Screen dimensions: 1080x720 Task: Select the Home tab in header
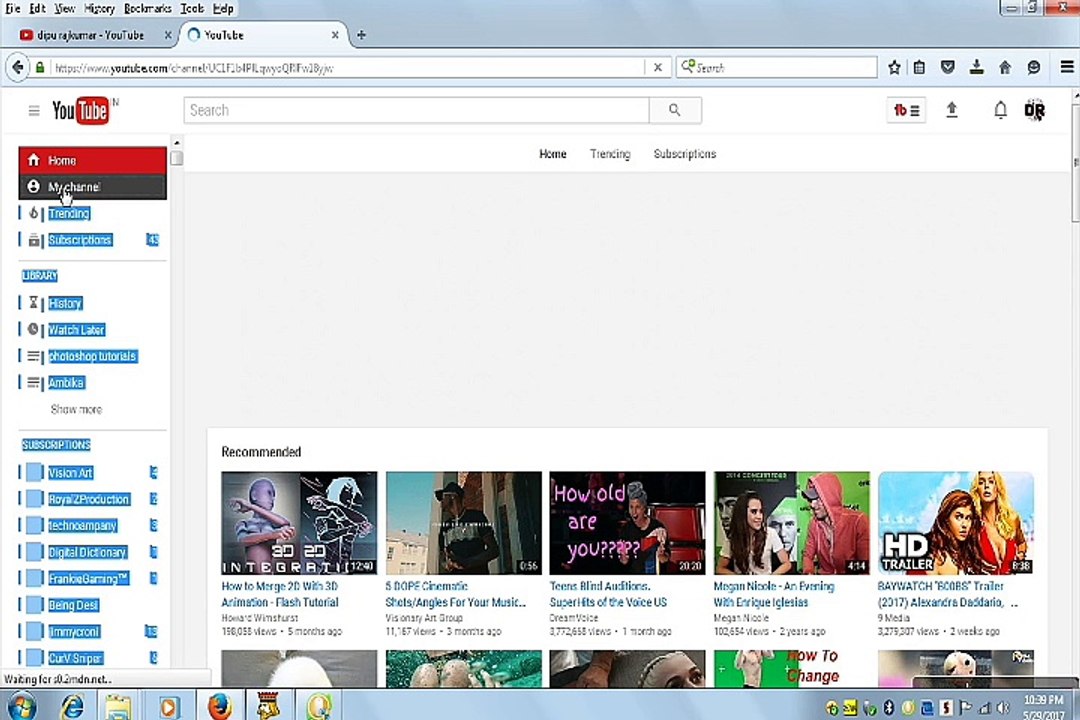pos(552,154)
